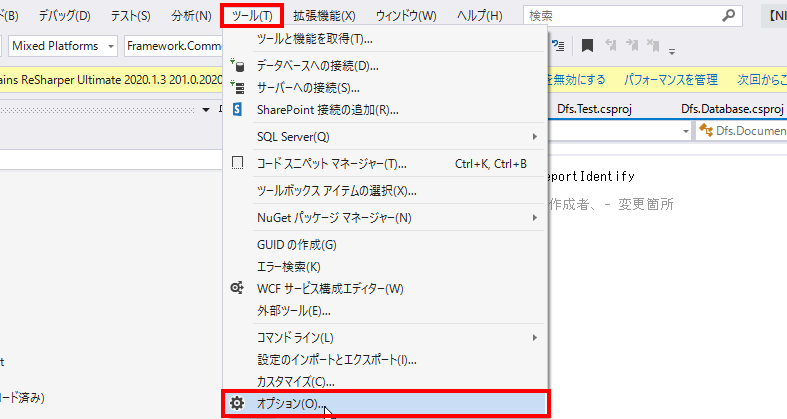Image resolution: width=787 pixels, height=419 pixels.
Task: Select SharePoint 接続の追加(R)... entry
Action: [x=385, y=110]
